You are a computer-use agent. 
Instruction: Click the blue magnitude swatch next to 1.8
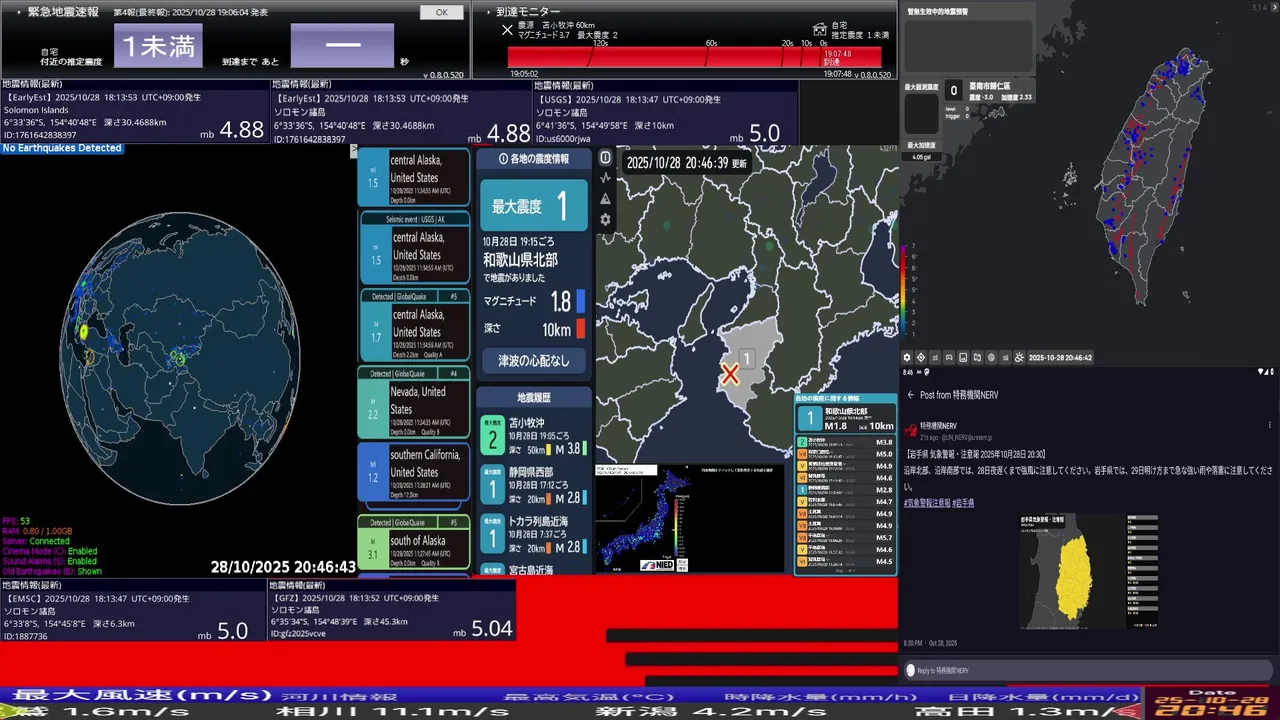pyautogui.click(x=580, y=300)
